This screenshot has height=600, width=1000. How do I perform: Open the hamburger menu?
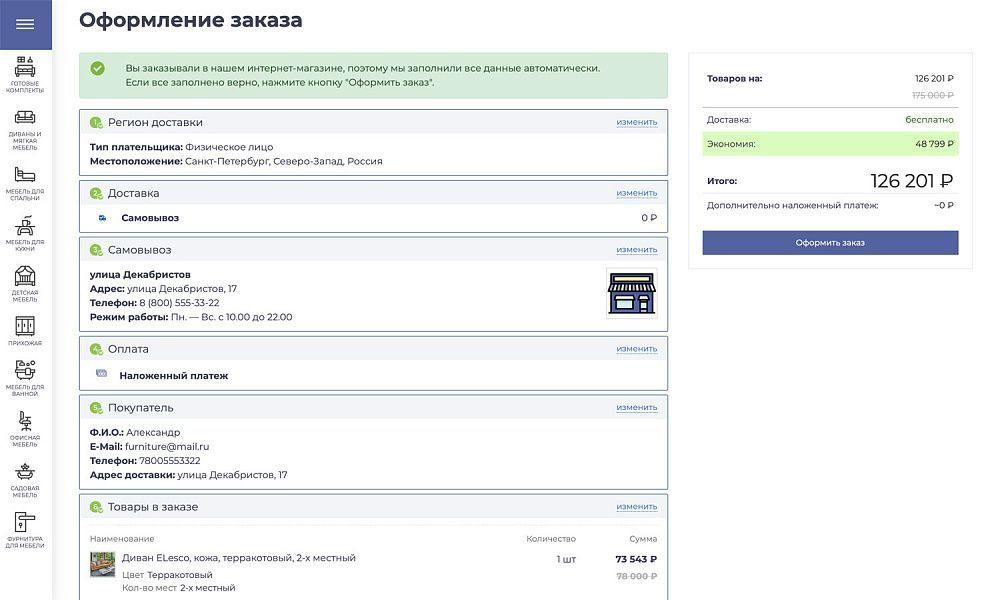[x=25, y=25]
